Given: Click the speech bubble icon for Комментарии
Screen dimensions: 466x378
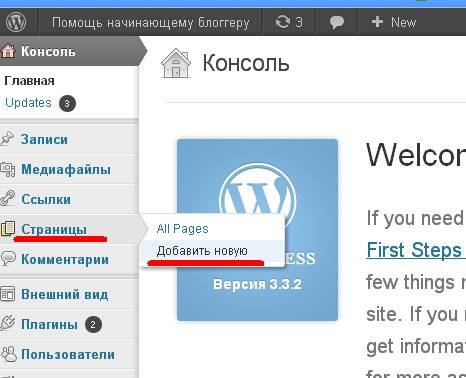Looking at the screenshot, I should (8, 258).
